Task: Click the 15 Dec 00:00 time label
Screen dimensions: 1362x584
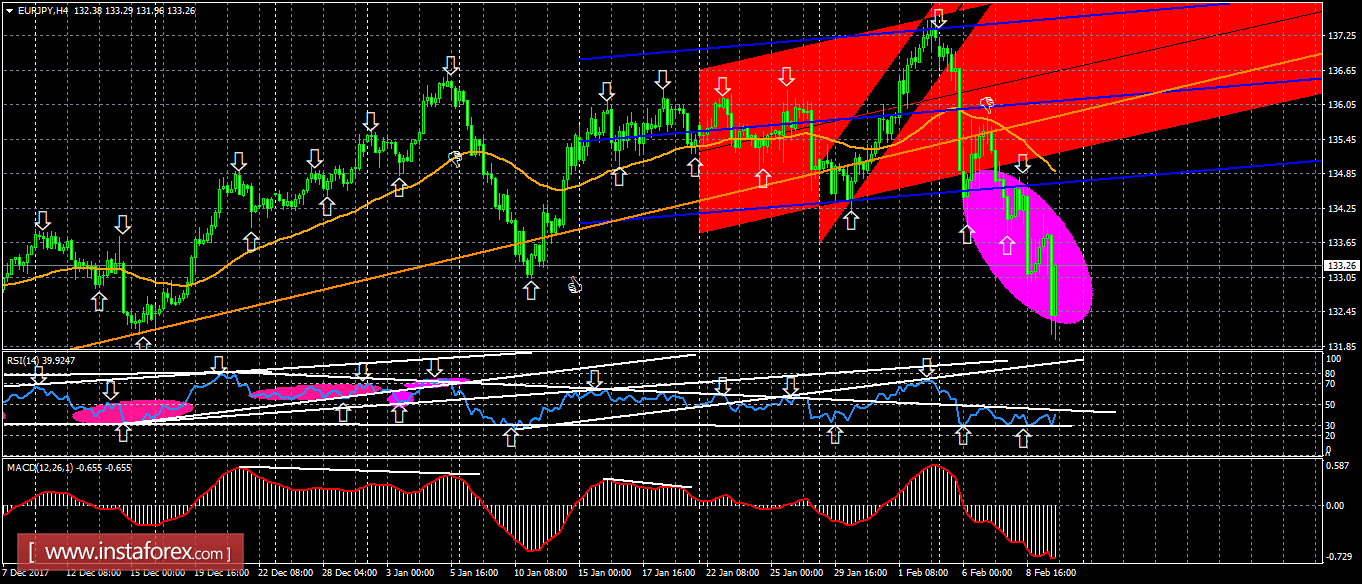Action: tap(158, 574)
